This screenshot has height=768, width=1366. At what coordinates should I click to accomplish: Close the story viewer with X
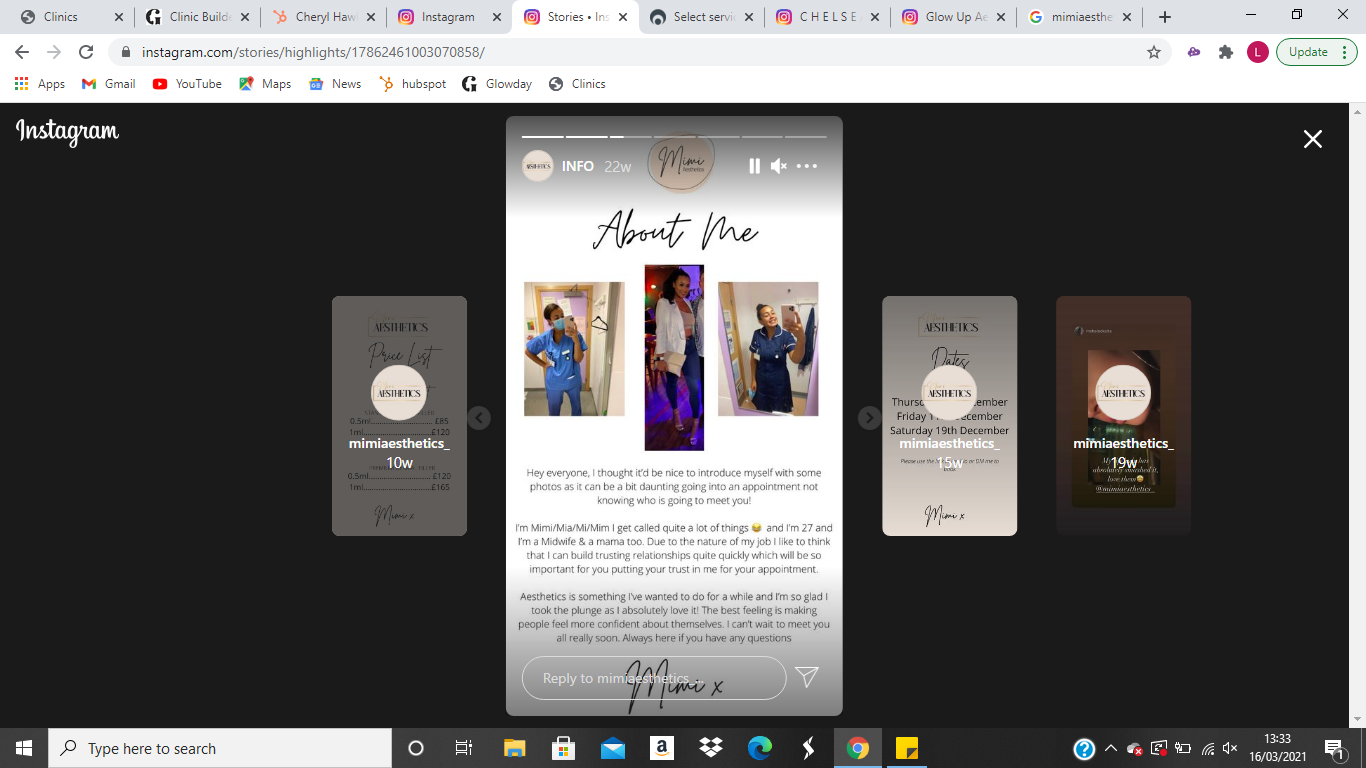pos(1313,139)
